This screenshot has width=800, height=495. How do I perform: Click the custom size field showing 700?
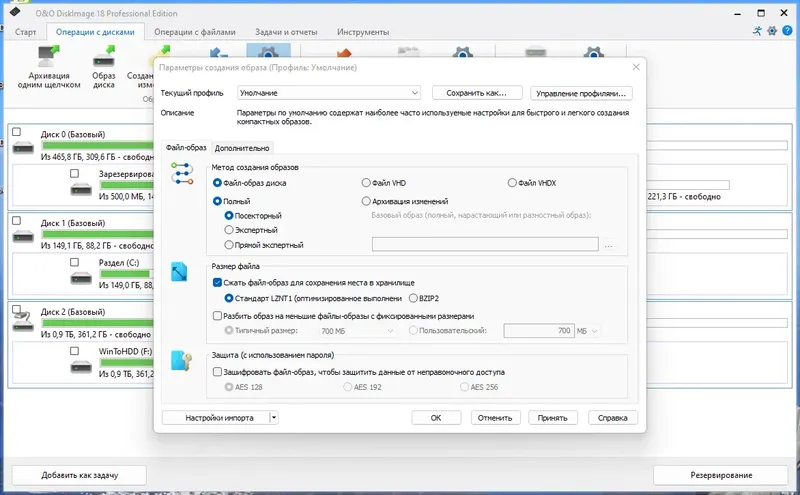(x=539, y=331)
